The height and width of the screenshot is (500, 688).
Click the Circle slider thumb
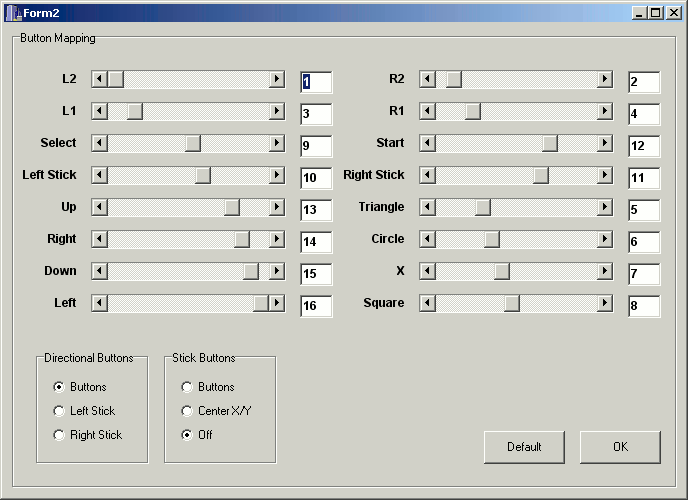click(492, 239)
